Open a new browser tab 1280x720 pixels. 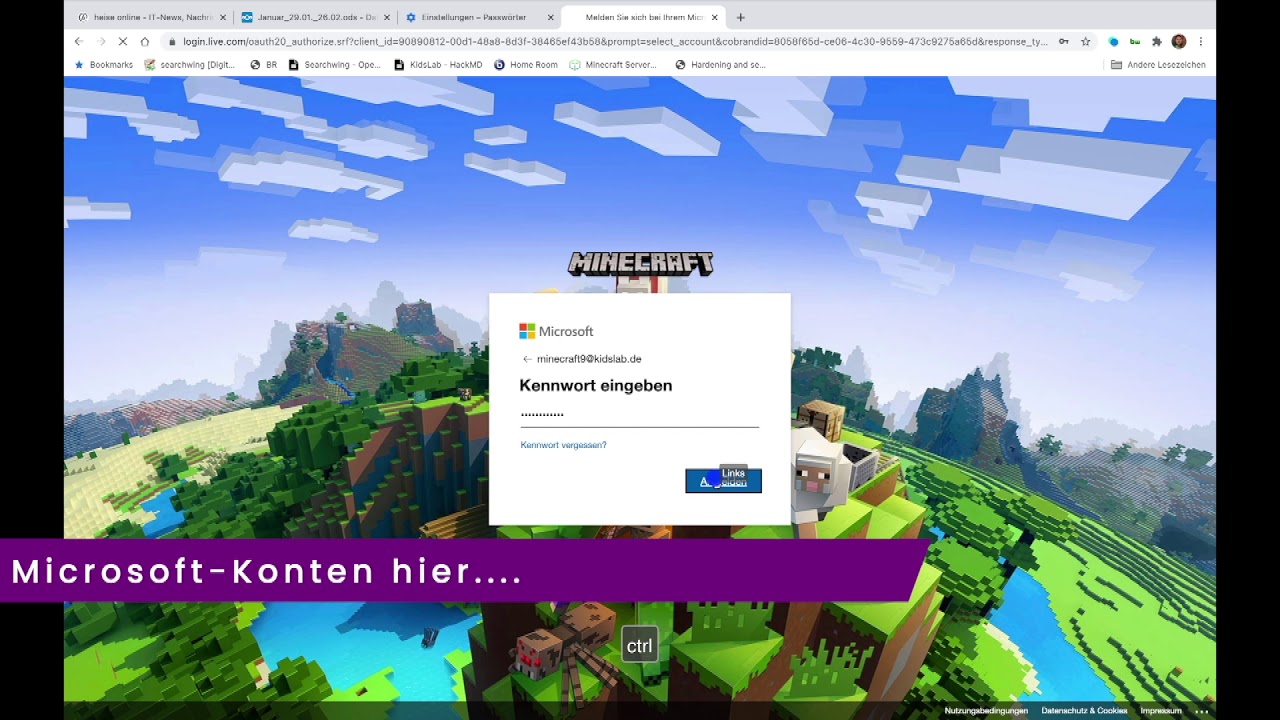click(x=740, y=17)
